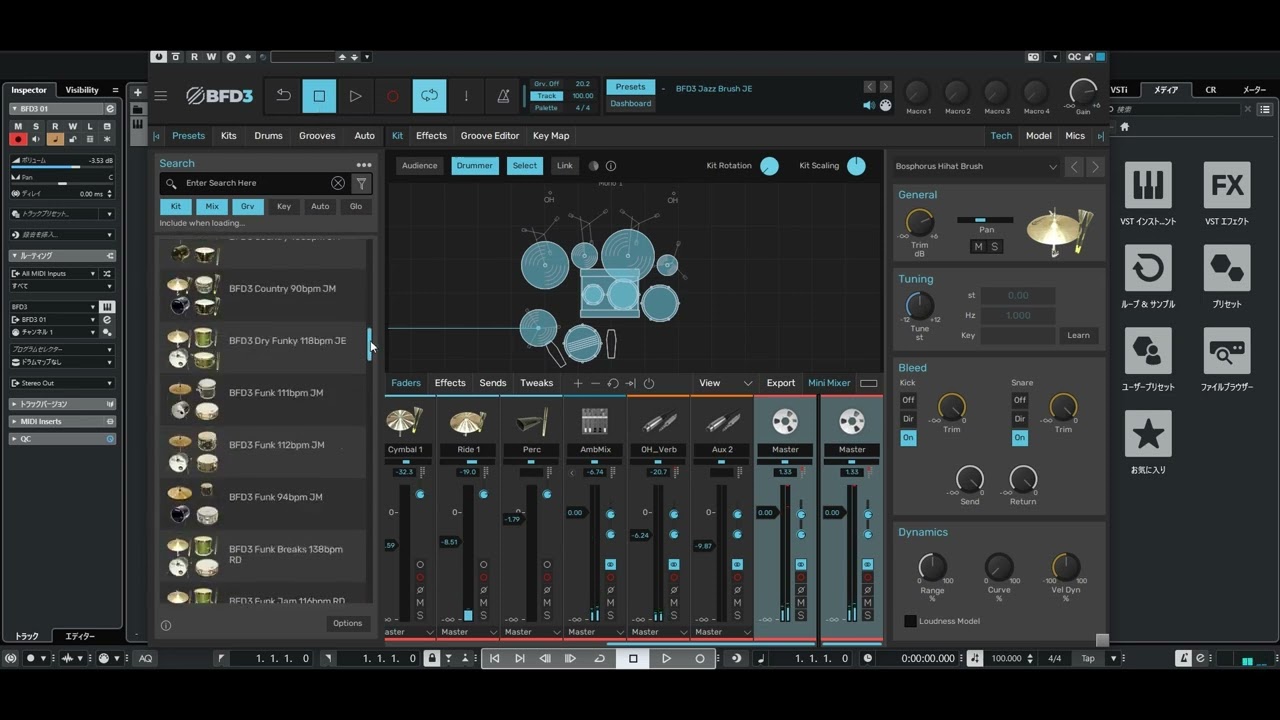Click the panic exclamation button
Screen dimensions: 1280x720
[466, 96]
